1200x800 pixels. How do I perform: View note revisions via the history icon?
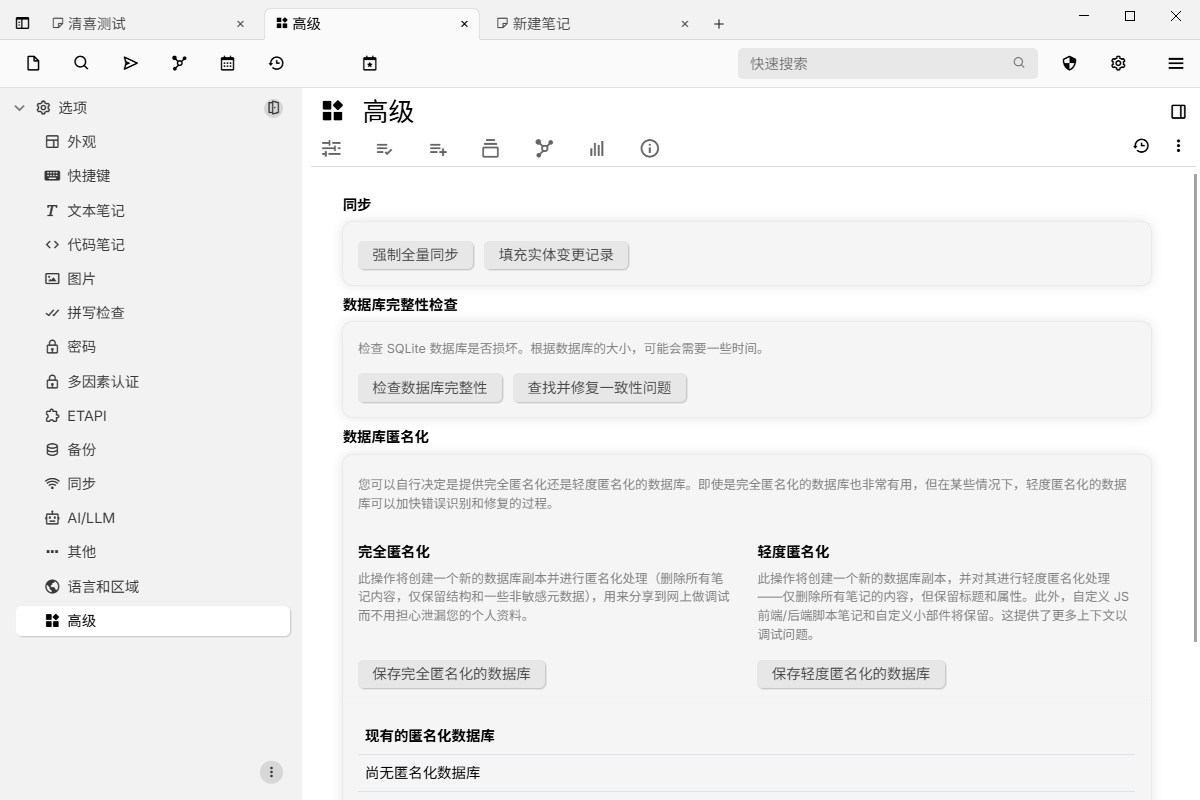[1141, 147]
